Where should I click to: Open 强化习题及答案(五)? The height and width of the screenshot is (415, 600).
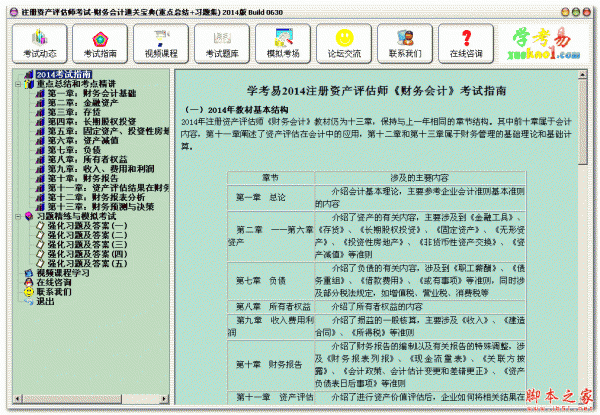coord(87,264)
